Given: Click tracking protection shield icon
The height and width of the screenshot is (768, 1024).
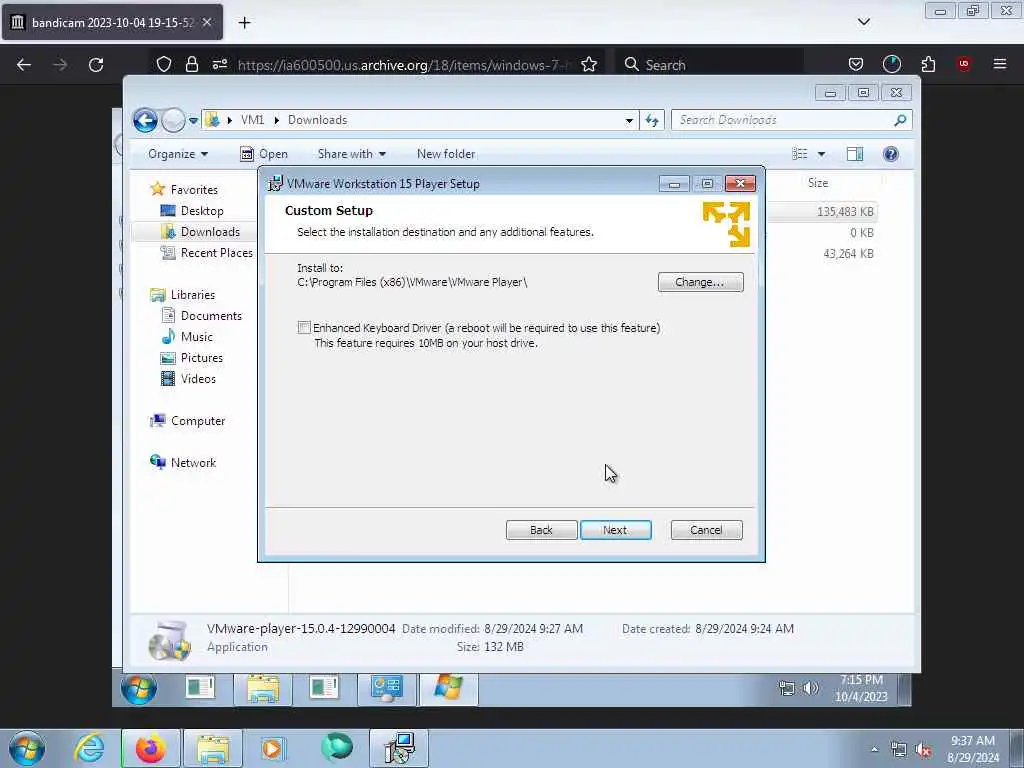Looking at the screenshot, I should [x=164, y=64].
